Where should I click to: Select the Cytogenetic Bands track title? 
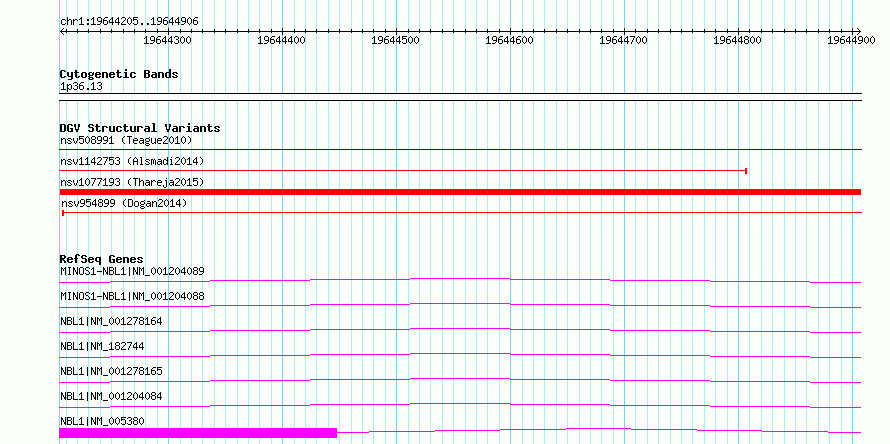[119, 74]
